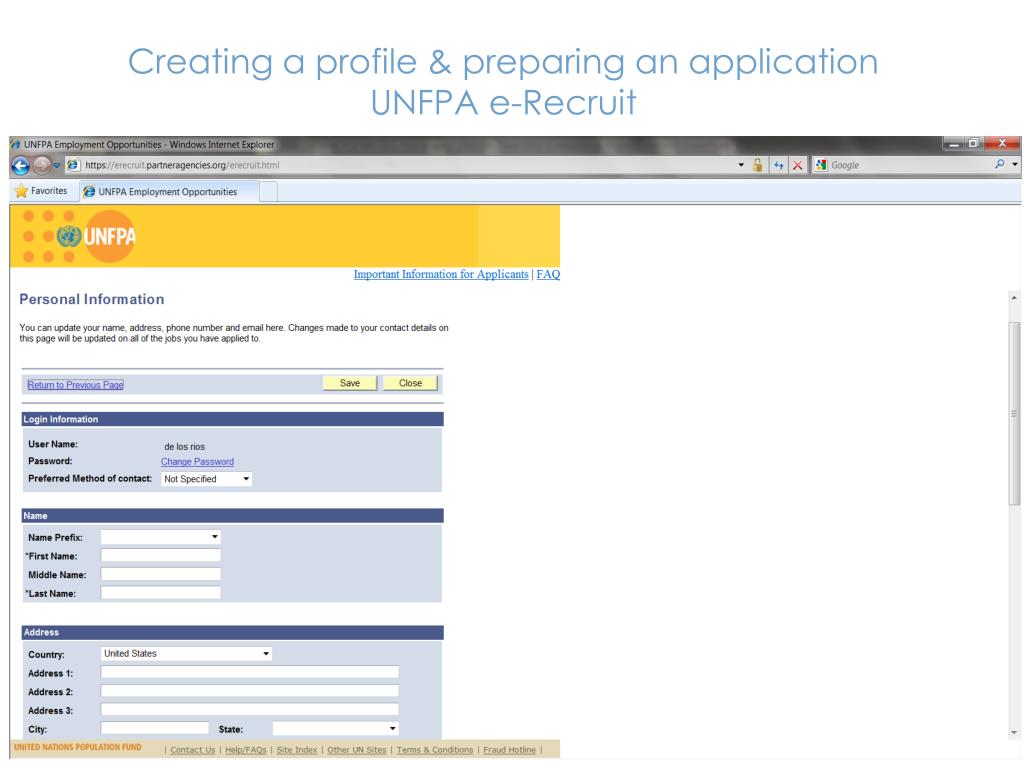The image size is (1024, 768).
Task: Click the 'Address' section header
Action: pyautogui.click(x=232, y=632)
